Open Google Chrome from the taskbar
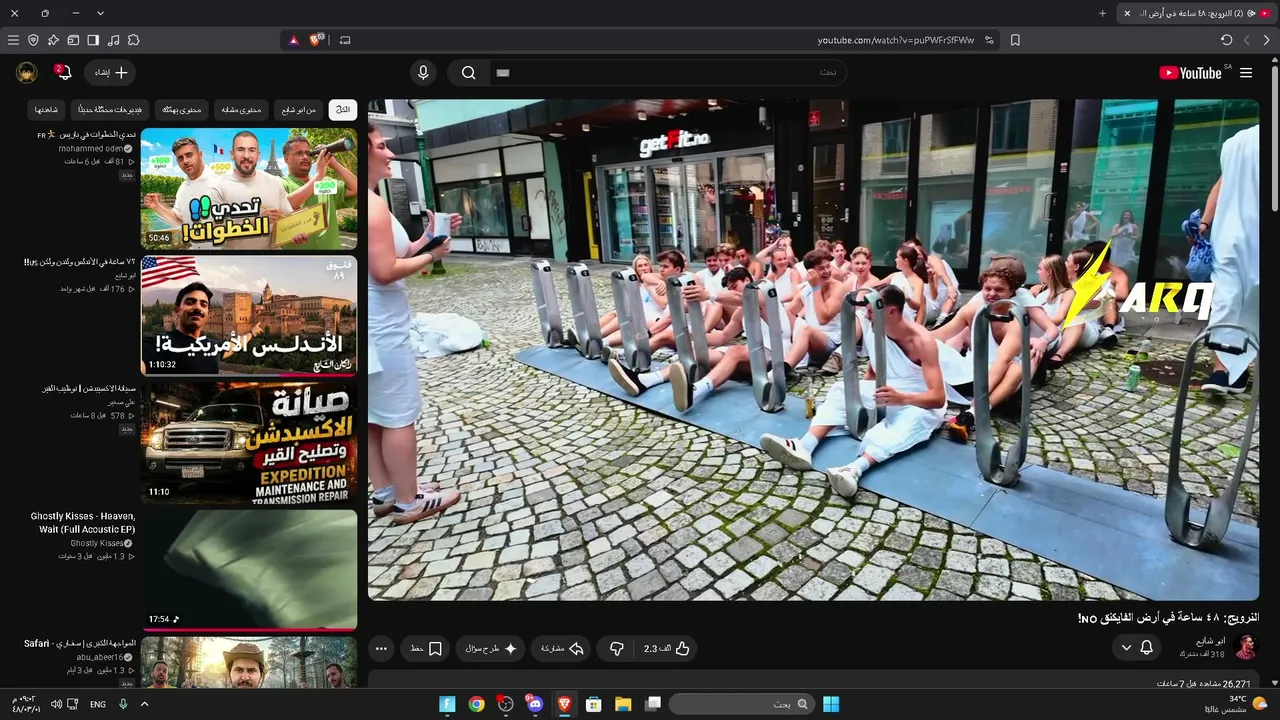Screen dimensions: 1280x720 pos(477,704)
